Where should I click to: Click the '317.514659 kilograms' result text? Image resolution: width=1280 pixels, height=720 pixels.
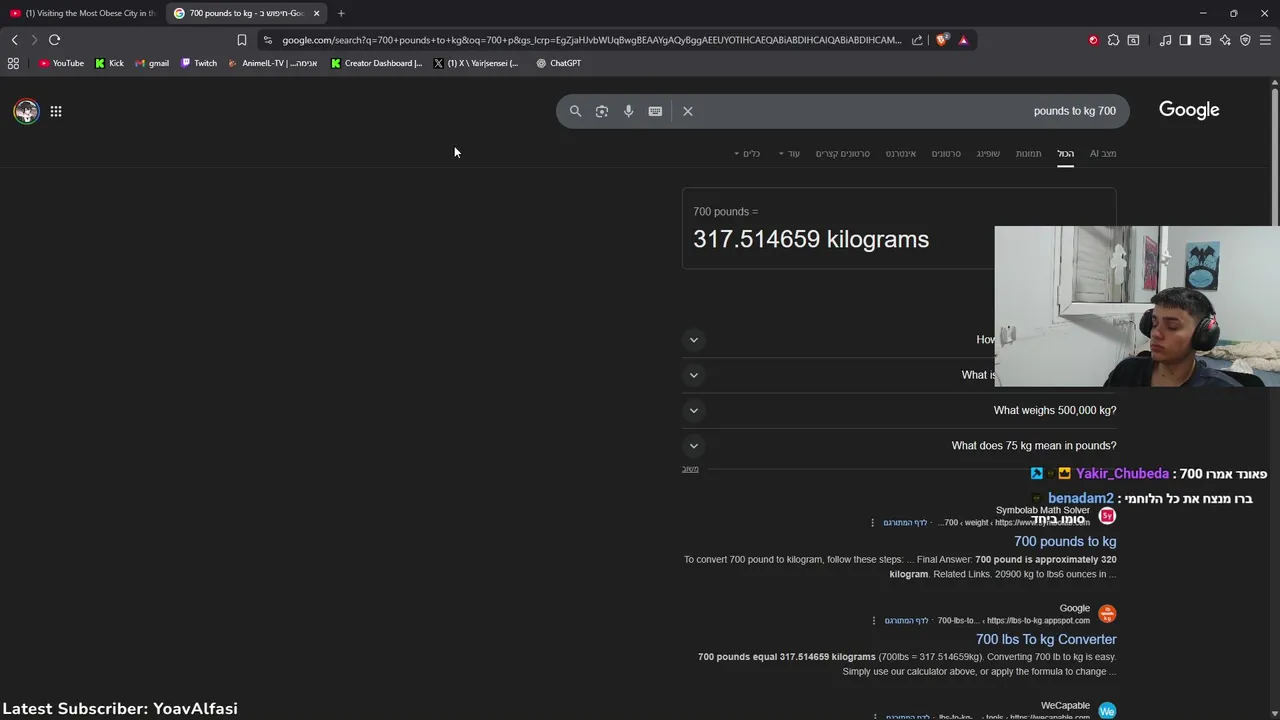811,239
